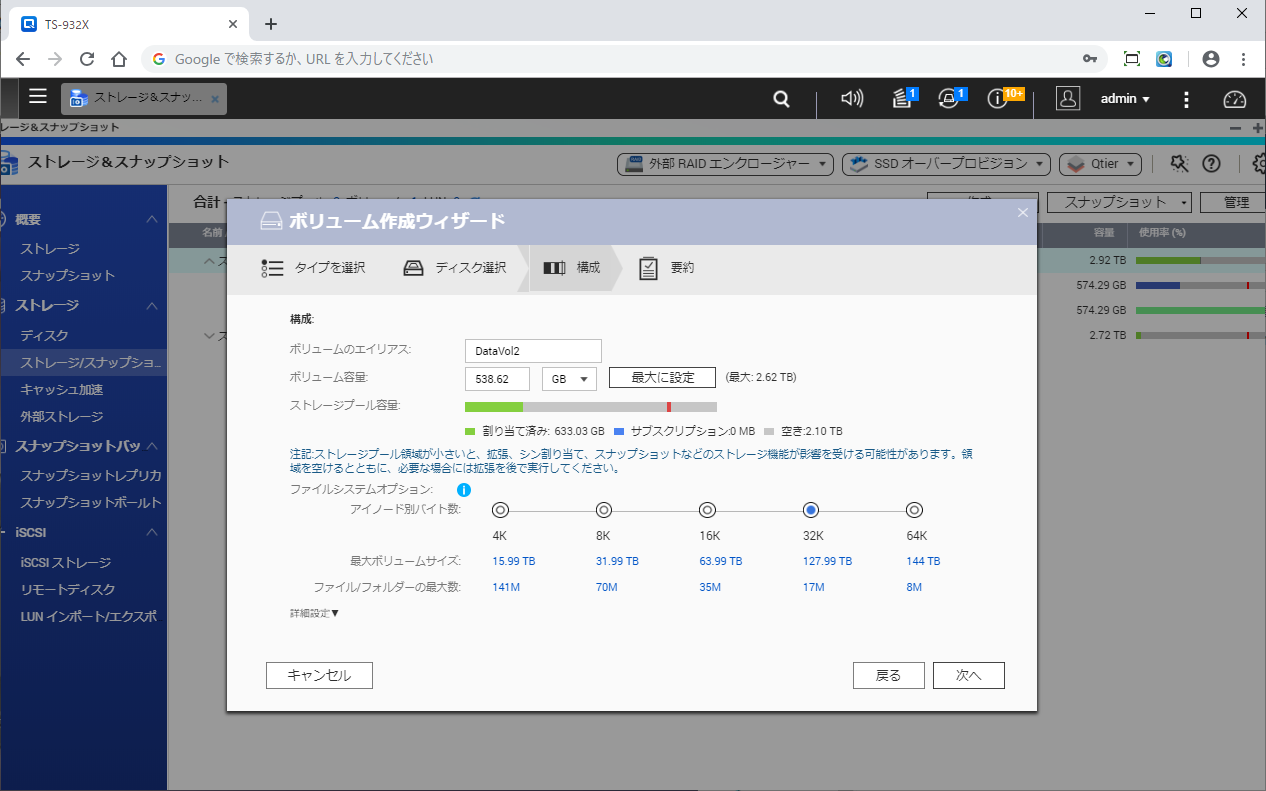Expand the advanced settings section
Screen dimensions: 1266x791
[314, 613]
